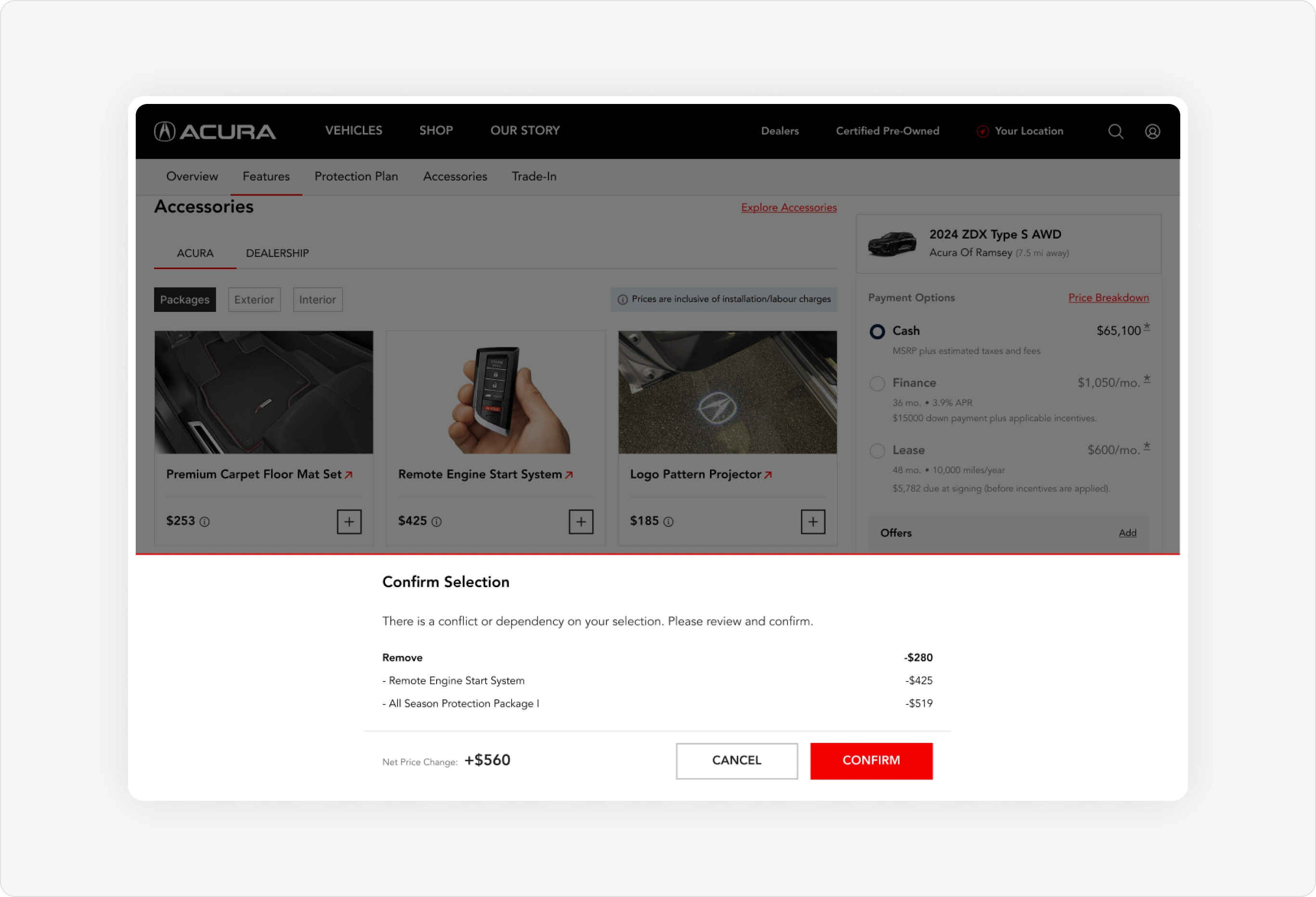
Task: Click asterisk footnote beside Lease $600/mo.
Action: (1147, 447)
